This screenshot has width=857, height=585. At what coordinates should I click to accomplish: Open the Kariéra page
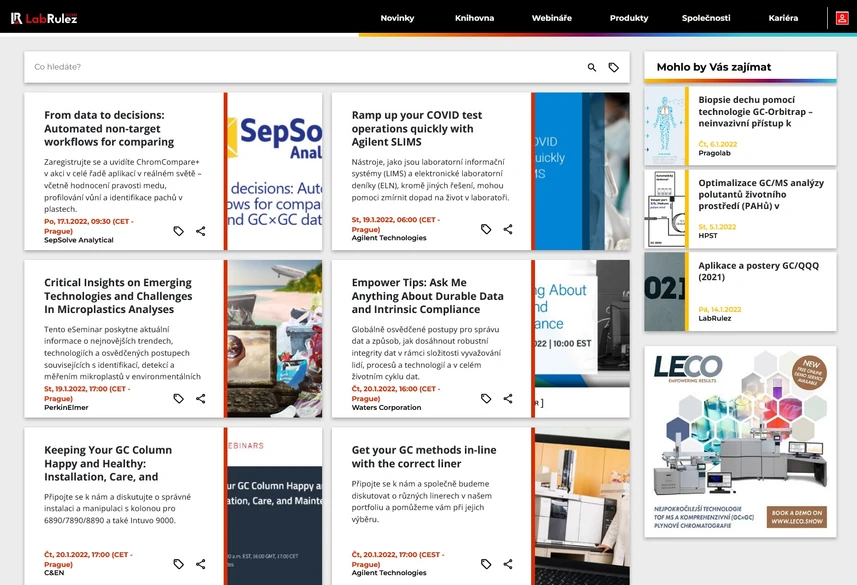click(783, 18)
